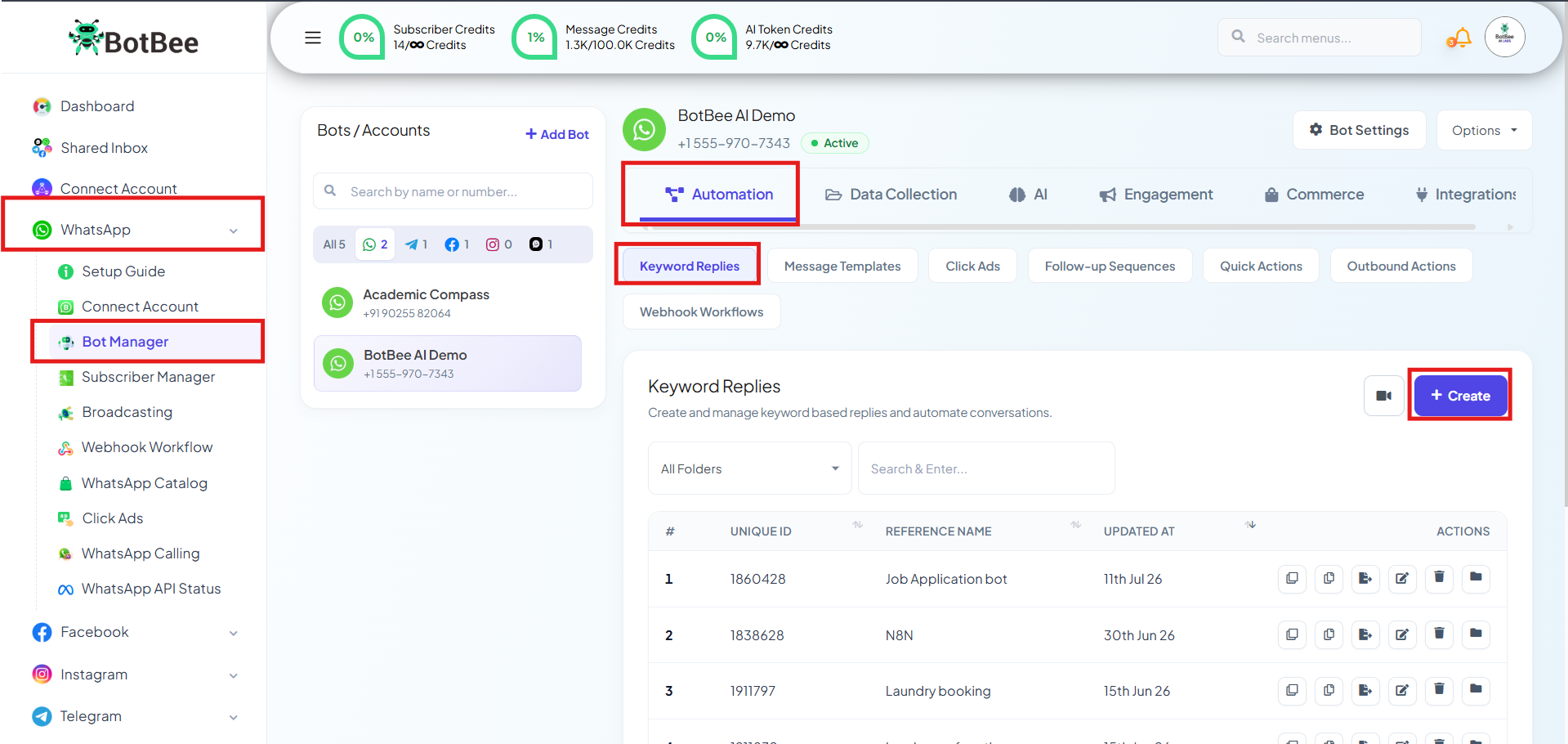This screenshot has width=1568, height=744.
Task: Sort table by Reference Name
Action: pyautogui.click(x=1075, y=525)
